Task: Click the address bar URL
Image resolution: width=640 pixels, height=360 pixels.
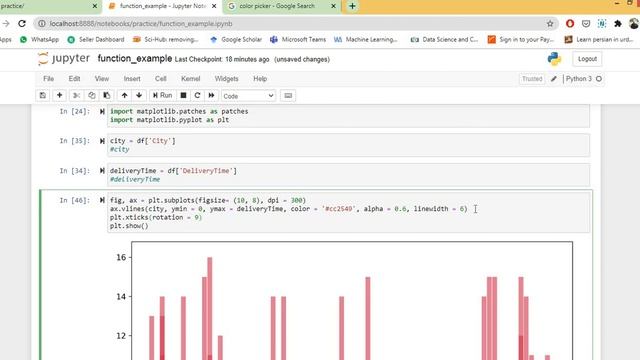Action: click(x=141, y=24)
